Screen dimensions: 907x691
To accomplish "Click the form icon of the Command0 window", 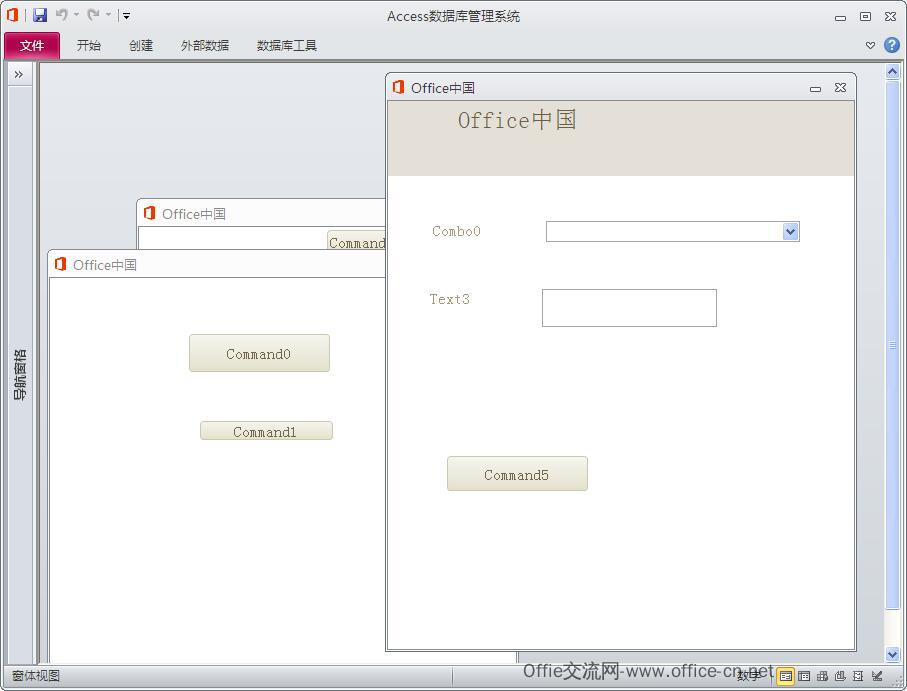I will point(61,264).
